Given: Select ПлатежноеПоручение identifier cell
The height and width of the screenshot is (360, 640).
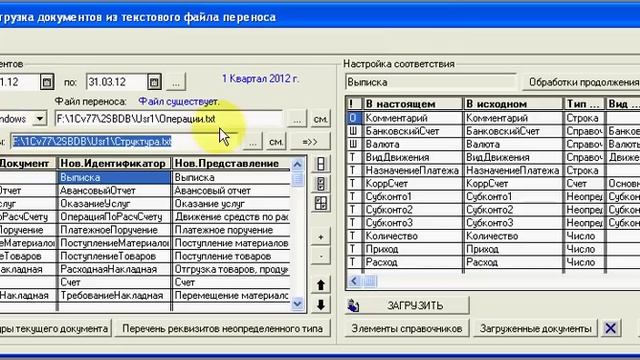Looking at the screenshot, I should click(x=115, y=230).
